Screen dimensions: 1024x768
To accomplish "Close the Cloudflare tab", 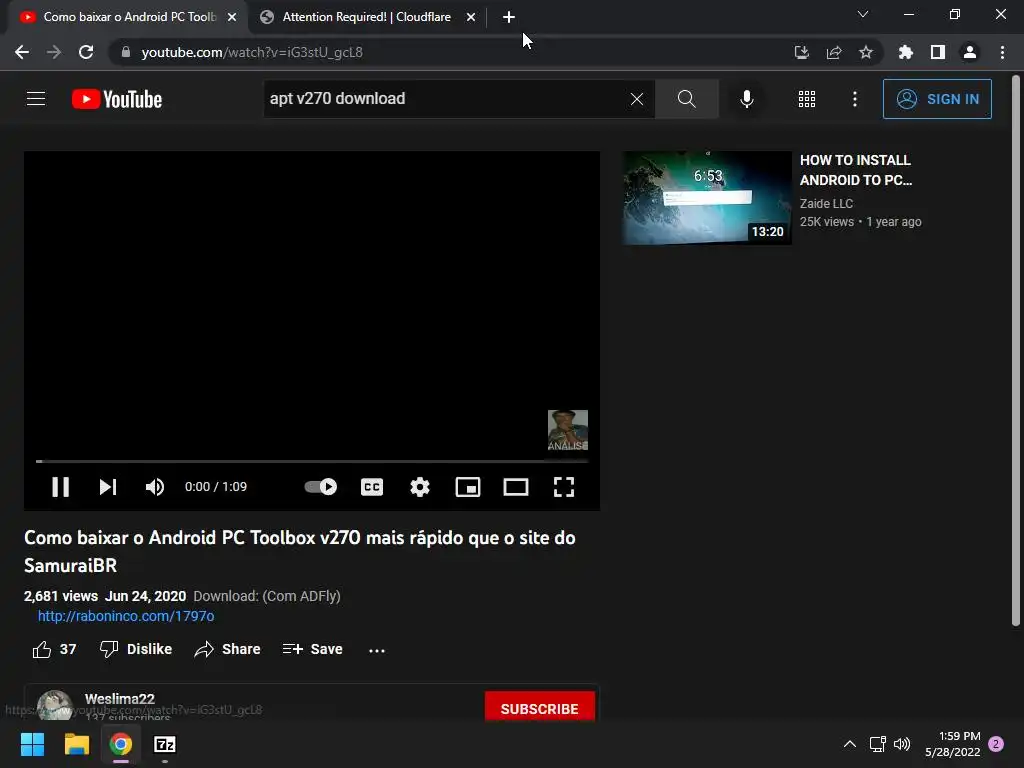I will [x=471, y=18].
